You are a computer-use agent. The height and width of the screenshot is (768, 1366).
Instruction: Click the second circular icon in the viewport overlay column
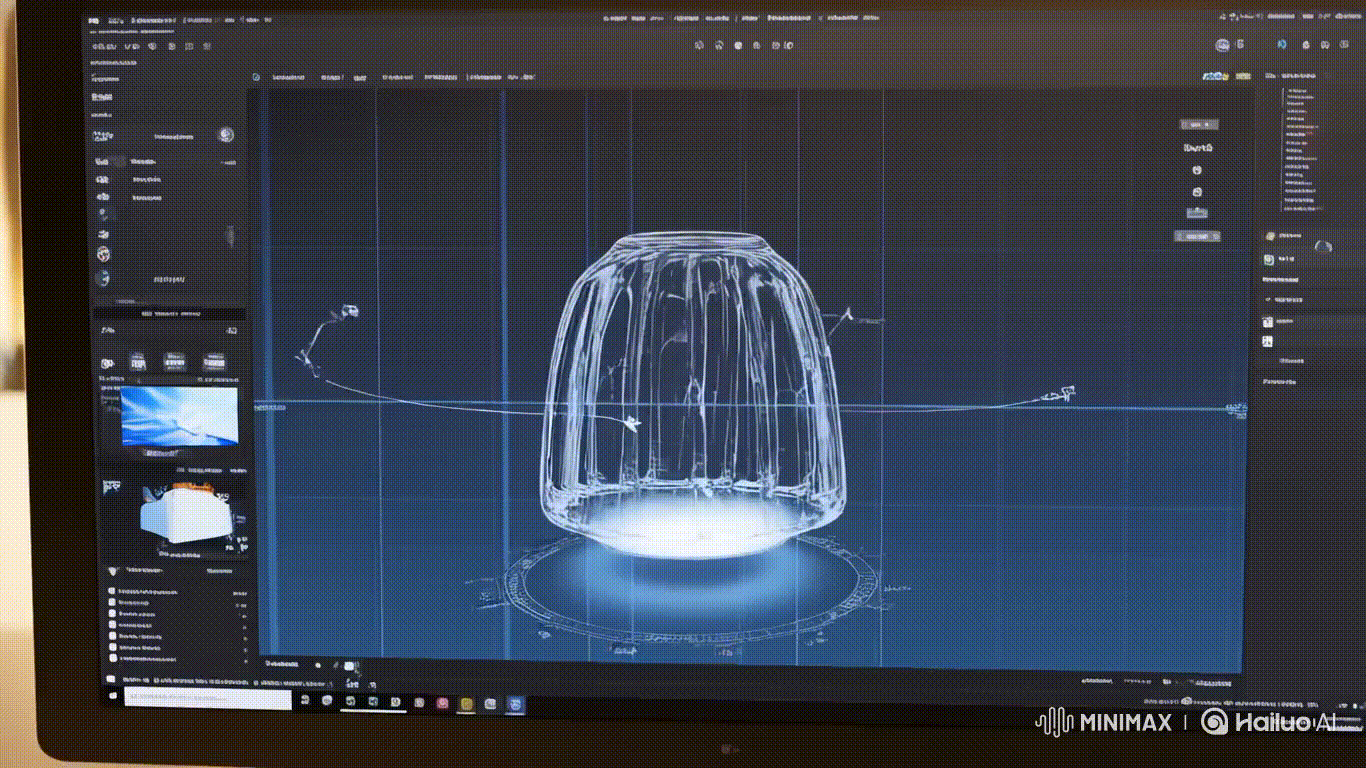(x=1198, y=192)
